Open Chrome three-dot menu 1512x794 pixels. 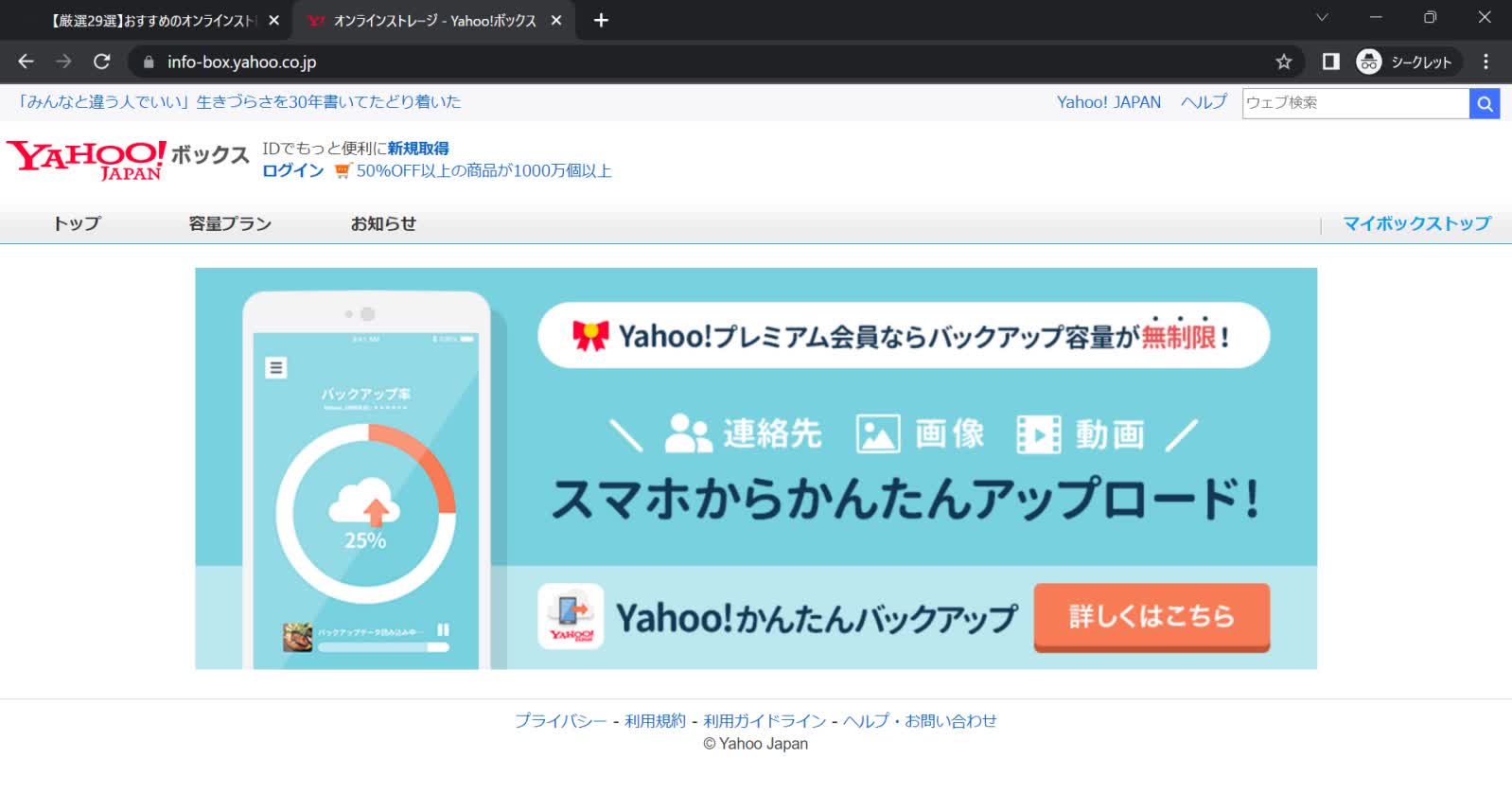coord(1486,62)
